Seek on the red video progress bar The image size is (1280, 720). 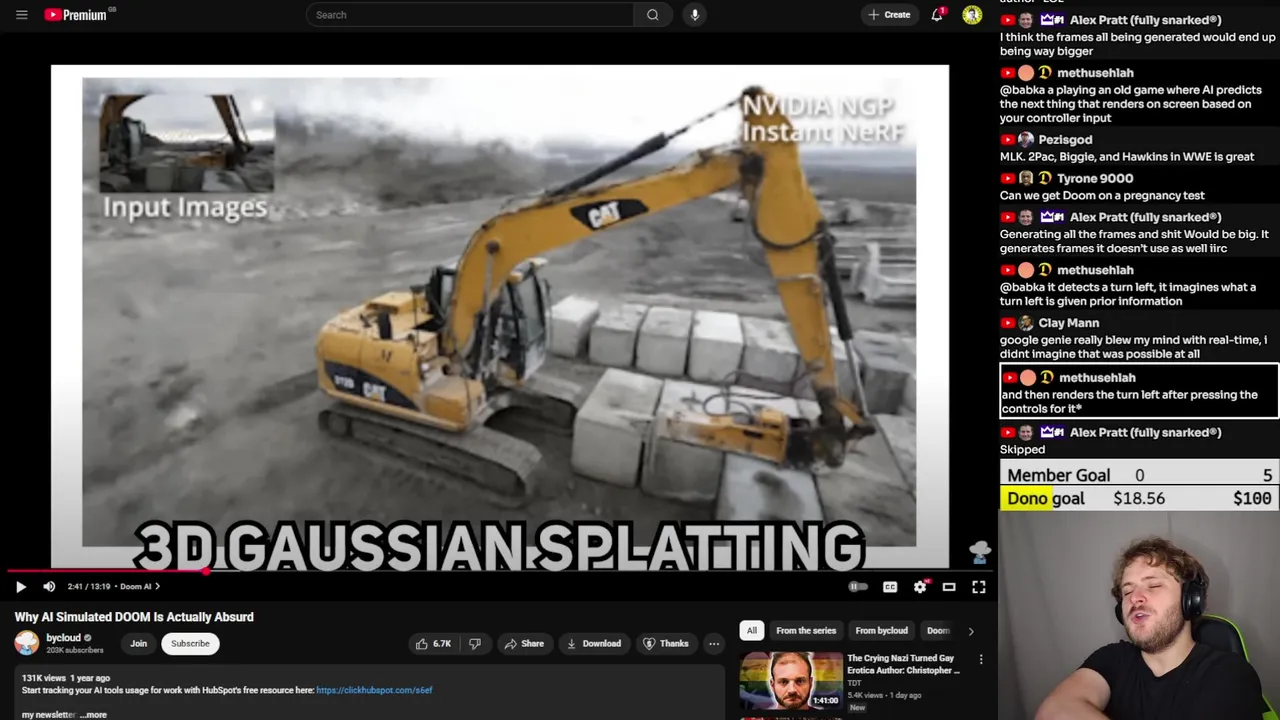(x=500, y=571)
